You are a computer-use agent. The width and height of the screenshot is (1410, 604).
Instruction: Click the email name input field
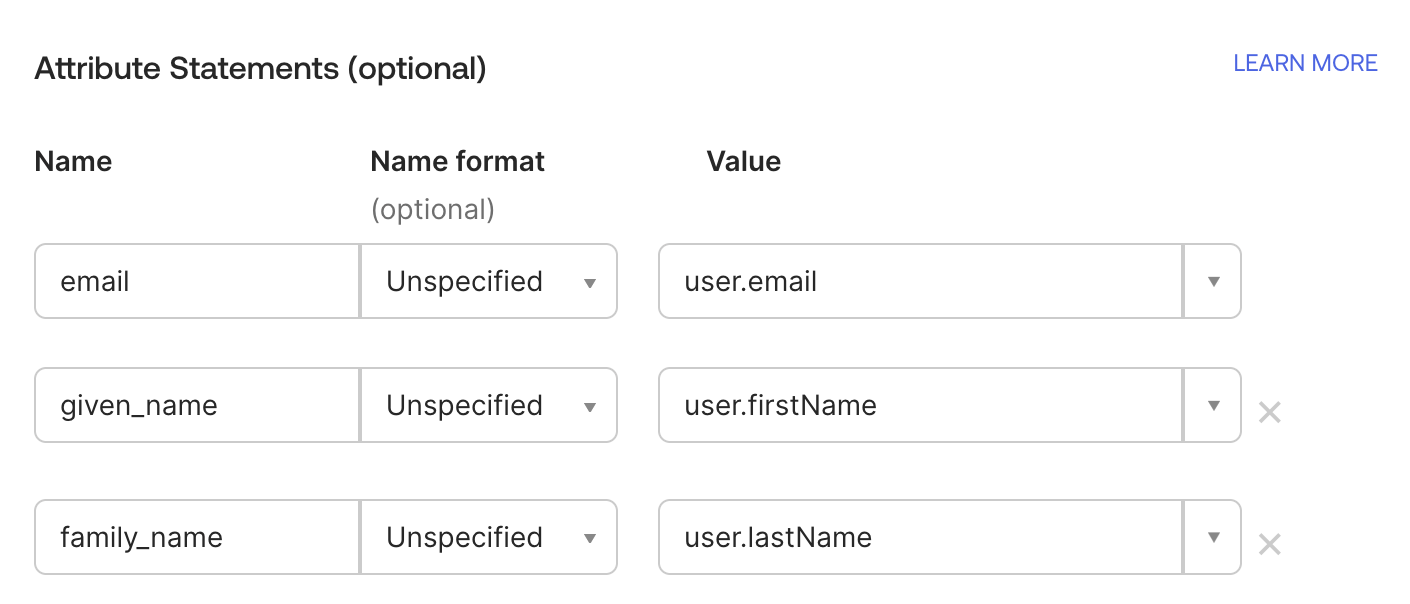click(x=196, y=282)
